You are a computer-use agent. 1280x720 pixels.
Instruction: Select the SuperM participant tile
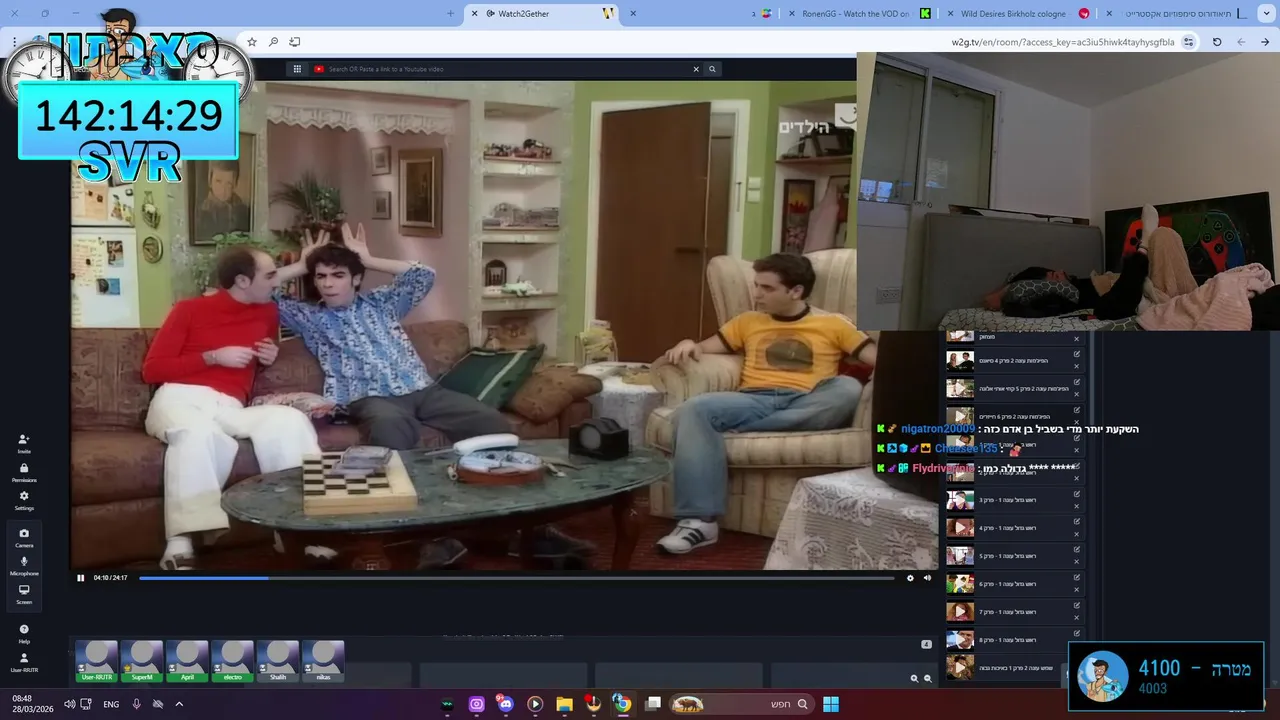click(142, 661)
